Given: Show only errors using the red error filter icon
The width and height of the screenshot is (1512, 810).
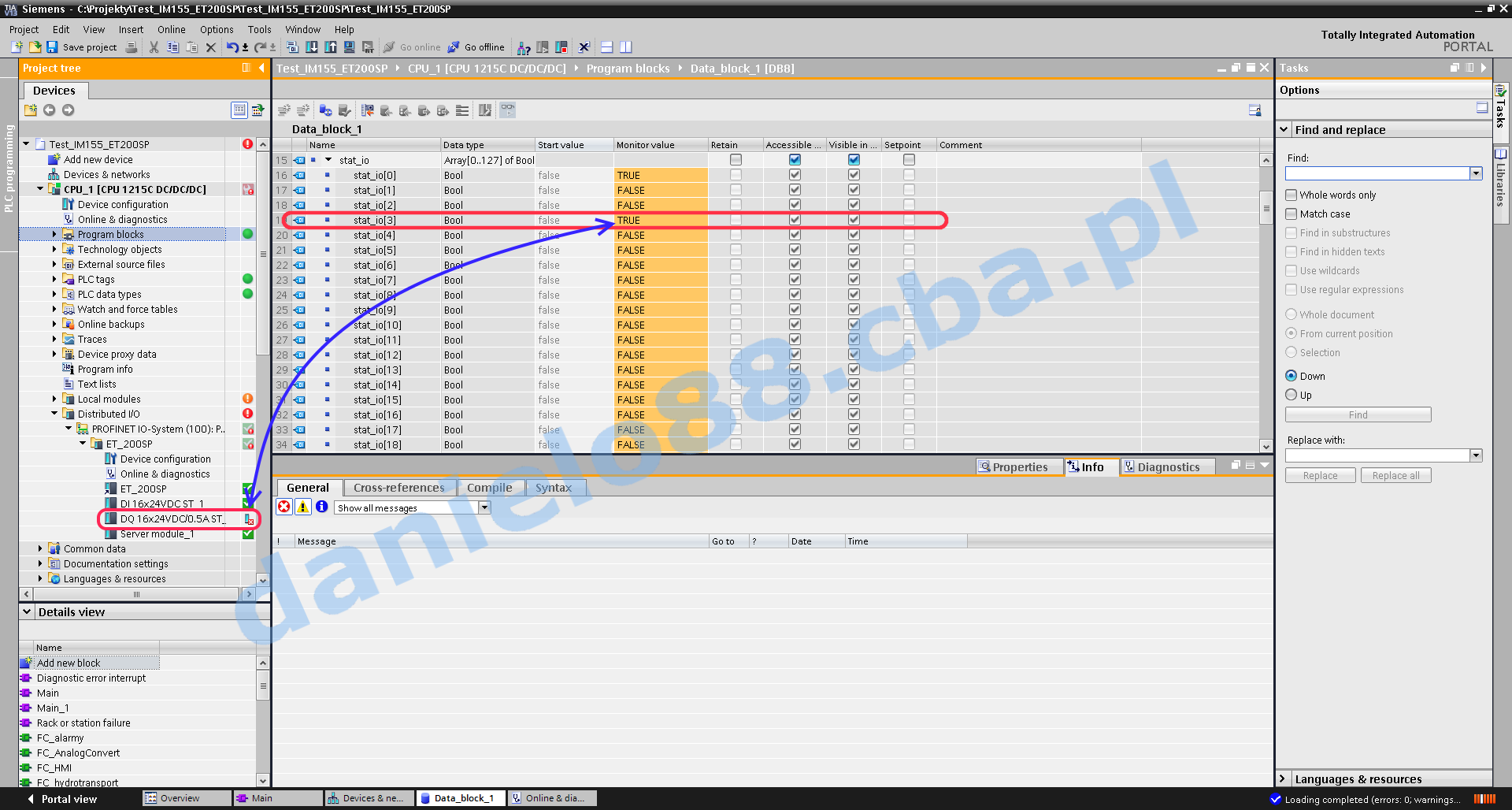Looking at the screenshot, I should click(284, 507).
